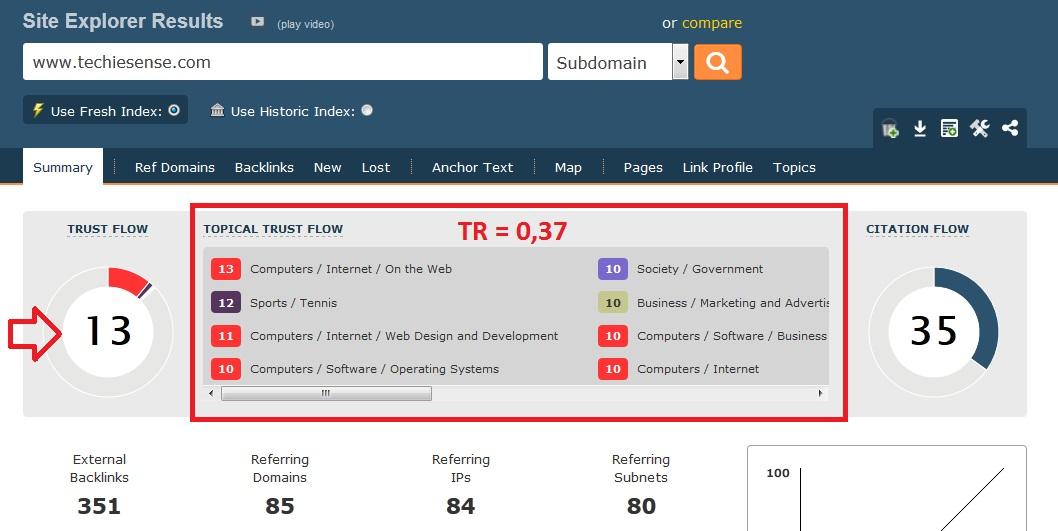Click the URL search input field
1058x531 pixels.
[282, 62]
